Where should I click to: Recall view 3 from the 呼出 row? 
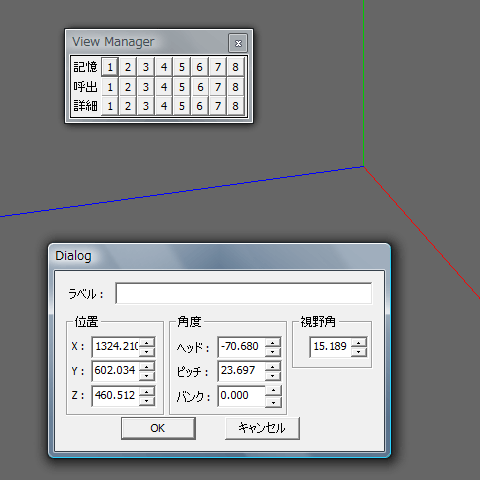coord(146,87)
